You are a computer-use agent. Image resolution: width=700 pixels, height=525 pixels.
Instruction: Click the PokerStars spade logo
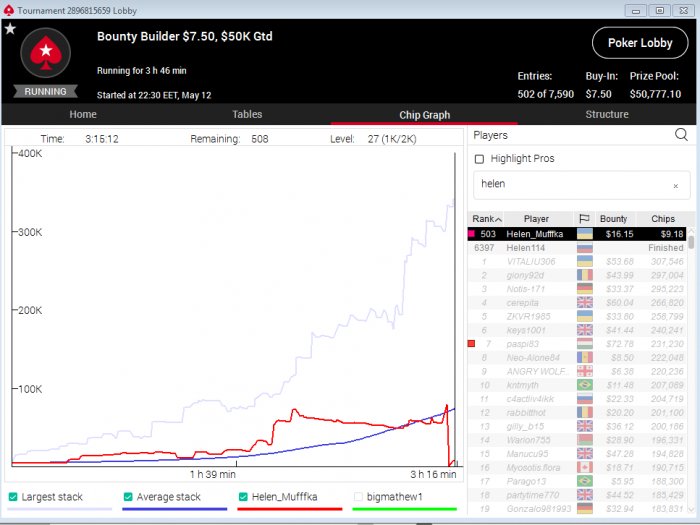46,53
